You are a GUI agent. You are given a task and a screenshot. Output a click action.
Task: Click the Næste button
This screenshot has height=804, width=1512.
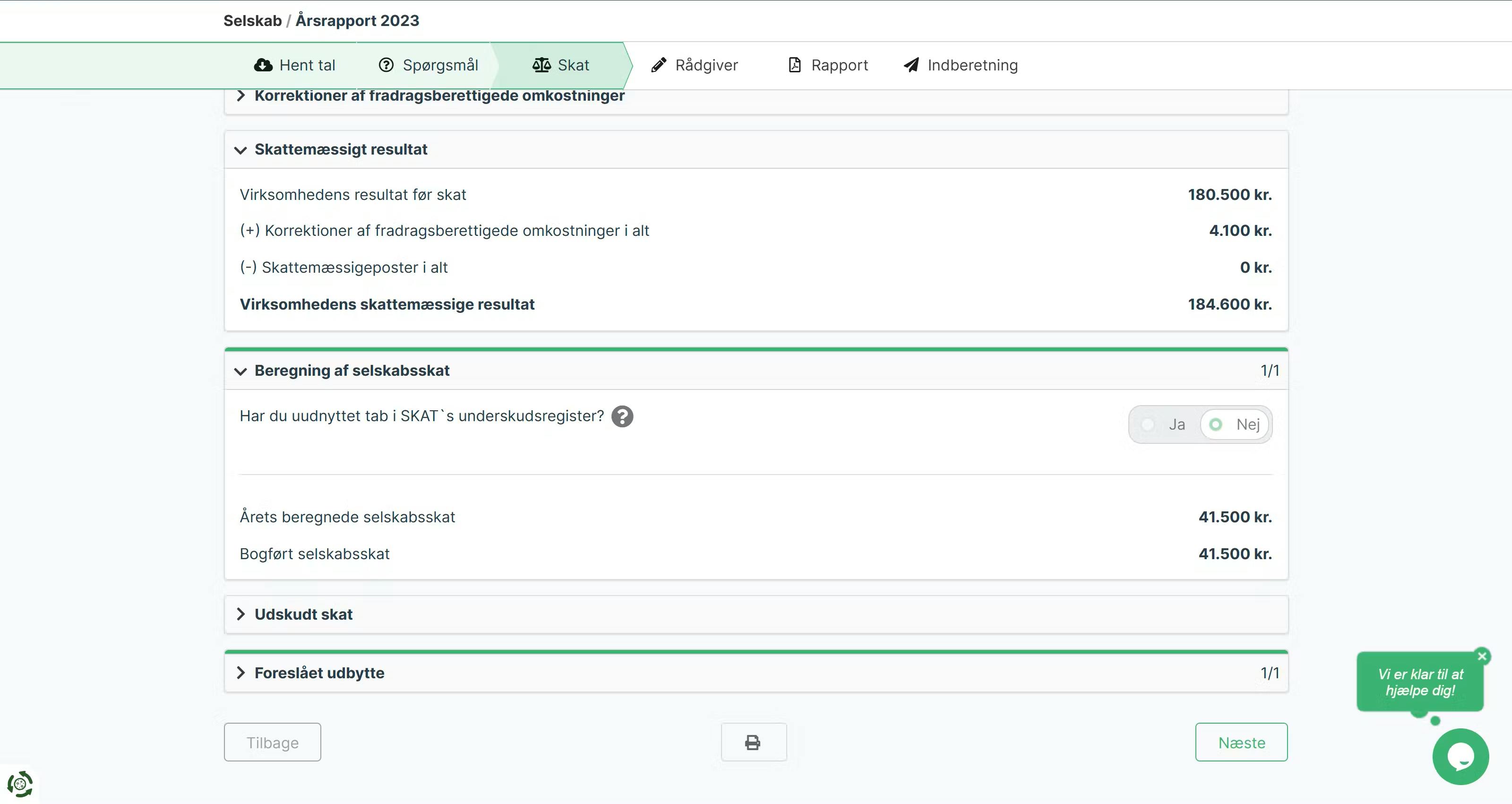(x=1241, y=743)
